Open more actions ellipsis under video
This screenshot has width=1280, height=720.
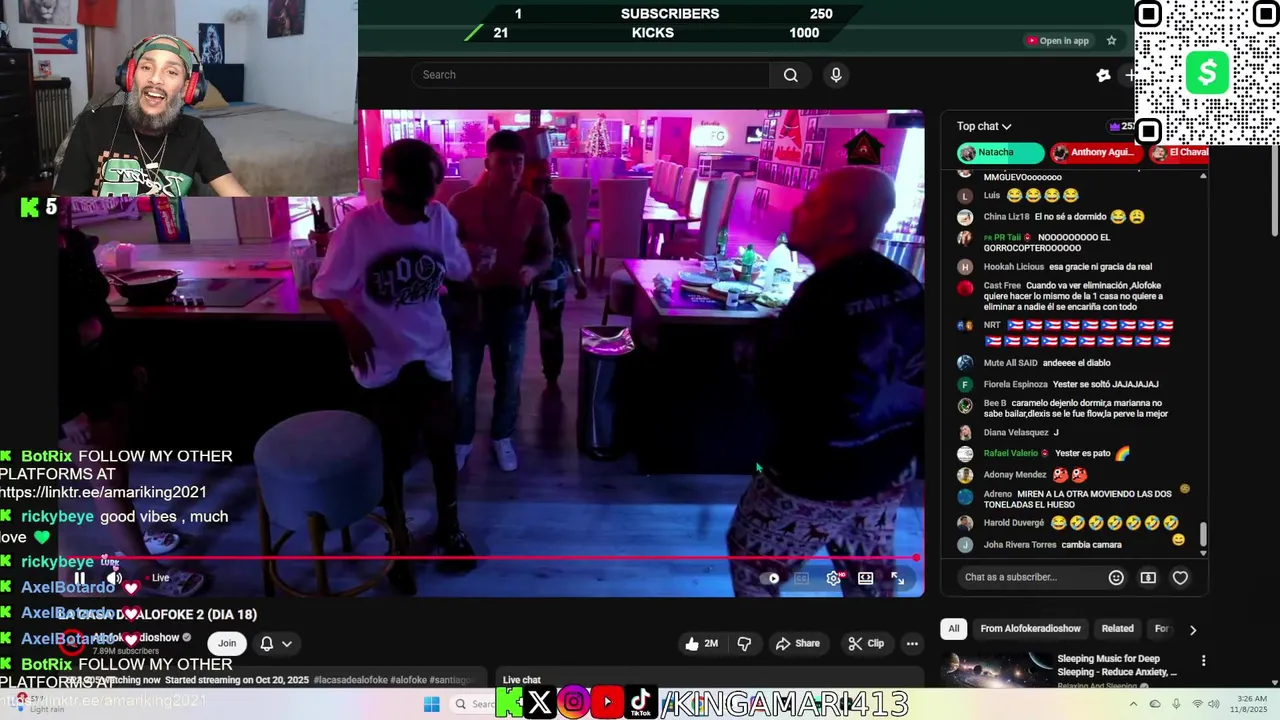912,644
